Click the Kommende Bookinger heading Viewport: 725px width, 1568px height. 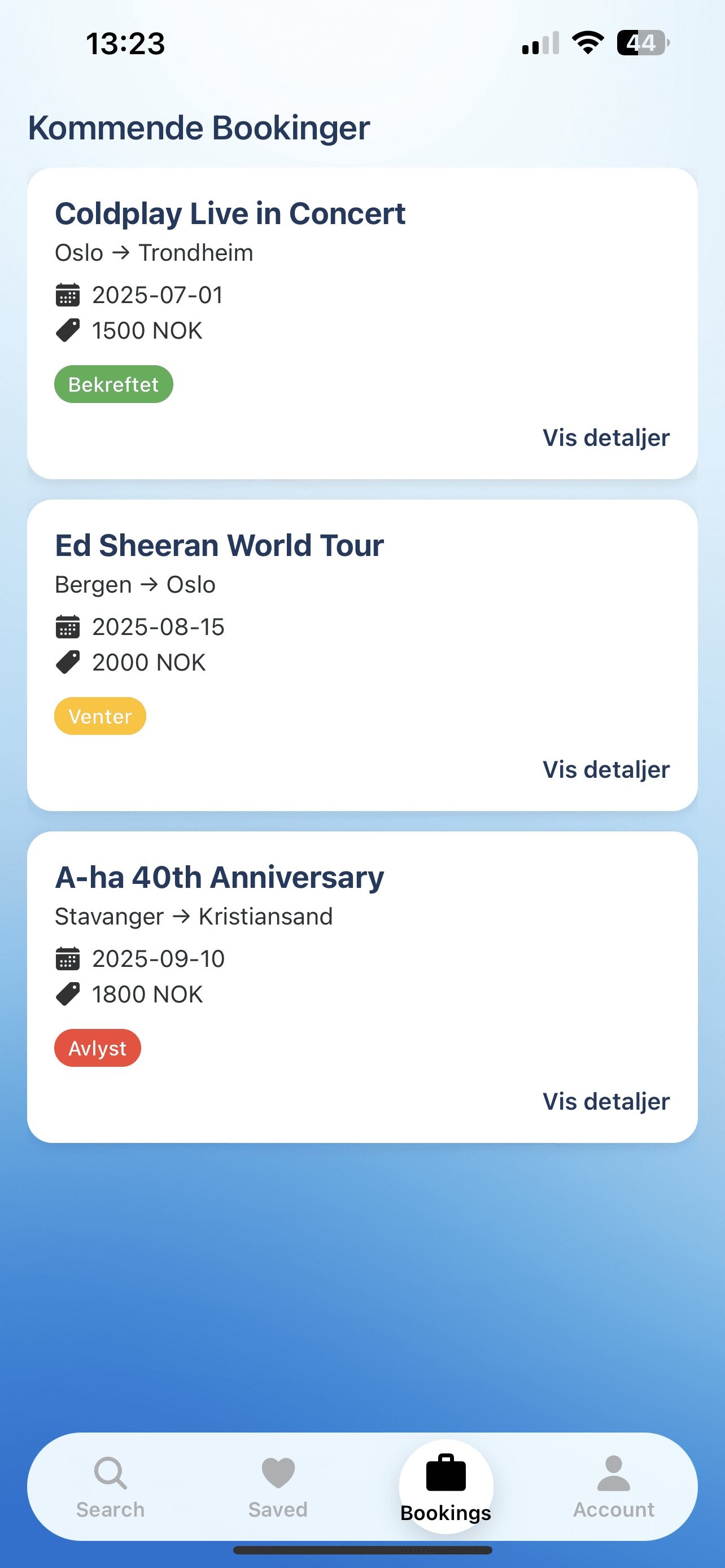198,127
